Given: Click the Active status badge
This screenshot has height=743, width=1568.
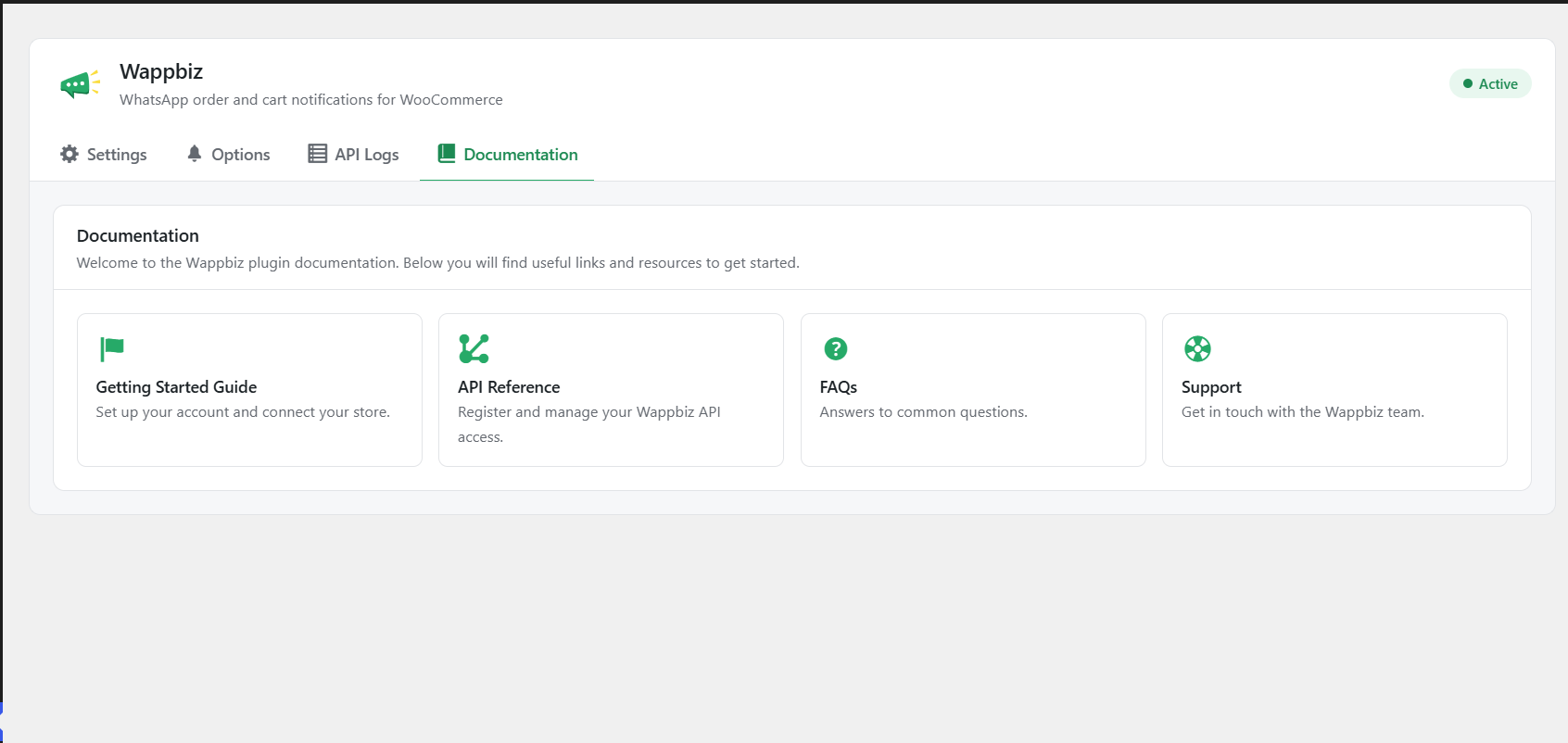Looking at the screenshot, I should point(1490,84).
